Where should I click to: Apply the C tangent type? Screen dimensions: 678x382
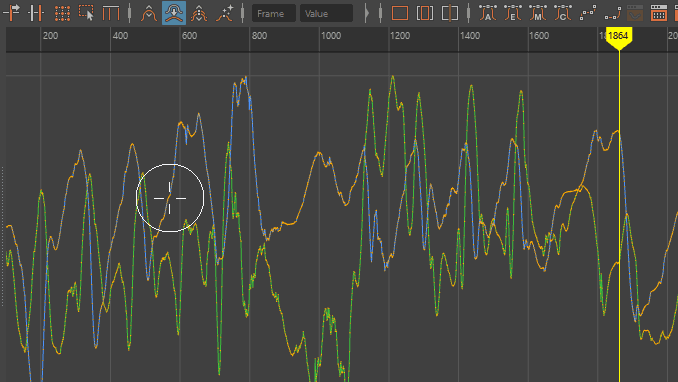click(563, 13)
